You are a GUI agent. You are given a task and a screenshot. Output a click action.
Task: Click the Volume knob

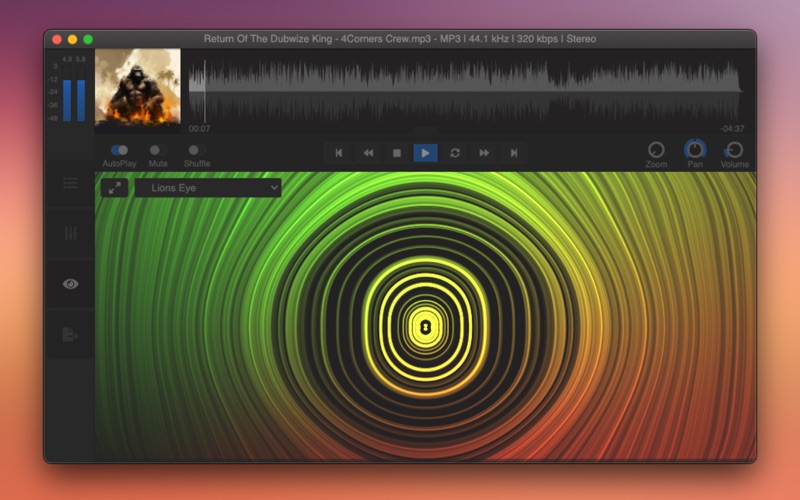point(735,150)
